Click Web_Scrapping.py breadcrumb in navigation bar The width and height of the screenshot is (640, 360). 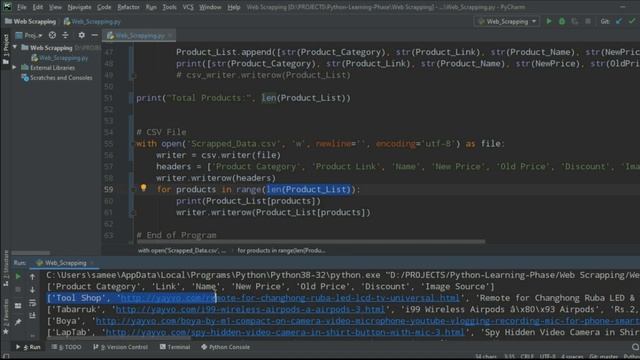(x=92, y=21)
